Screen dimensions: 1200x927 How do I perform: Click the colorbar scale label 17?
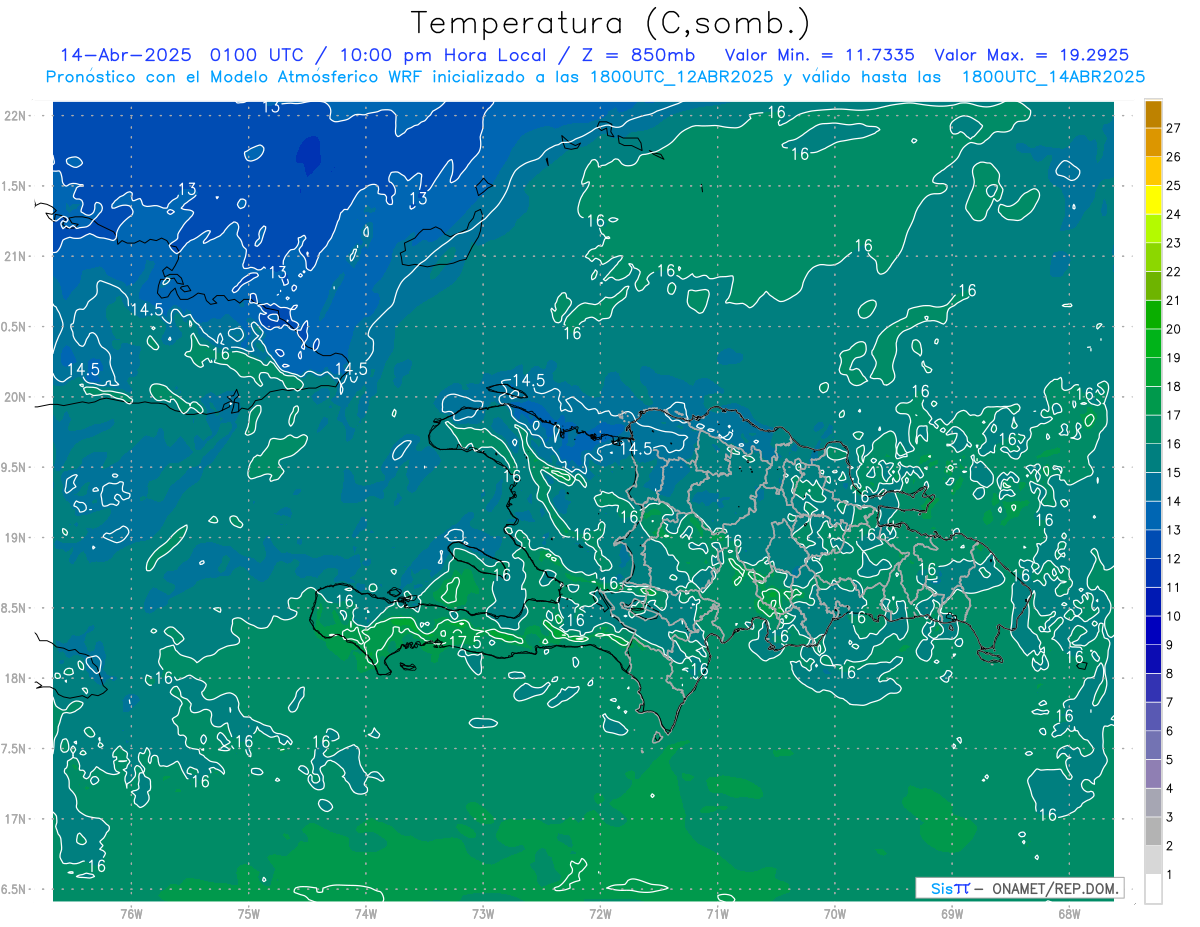1173,416
